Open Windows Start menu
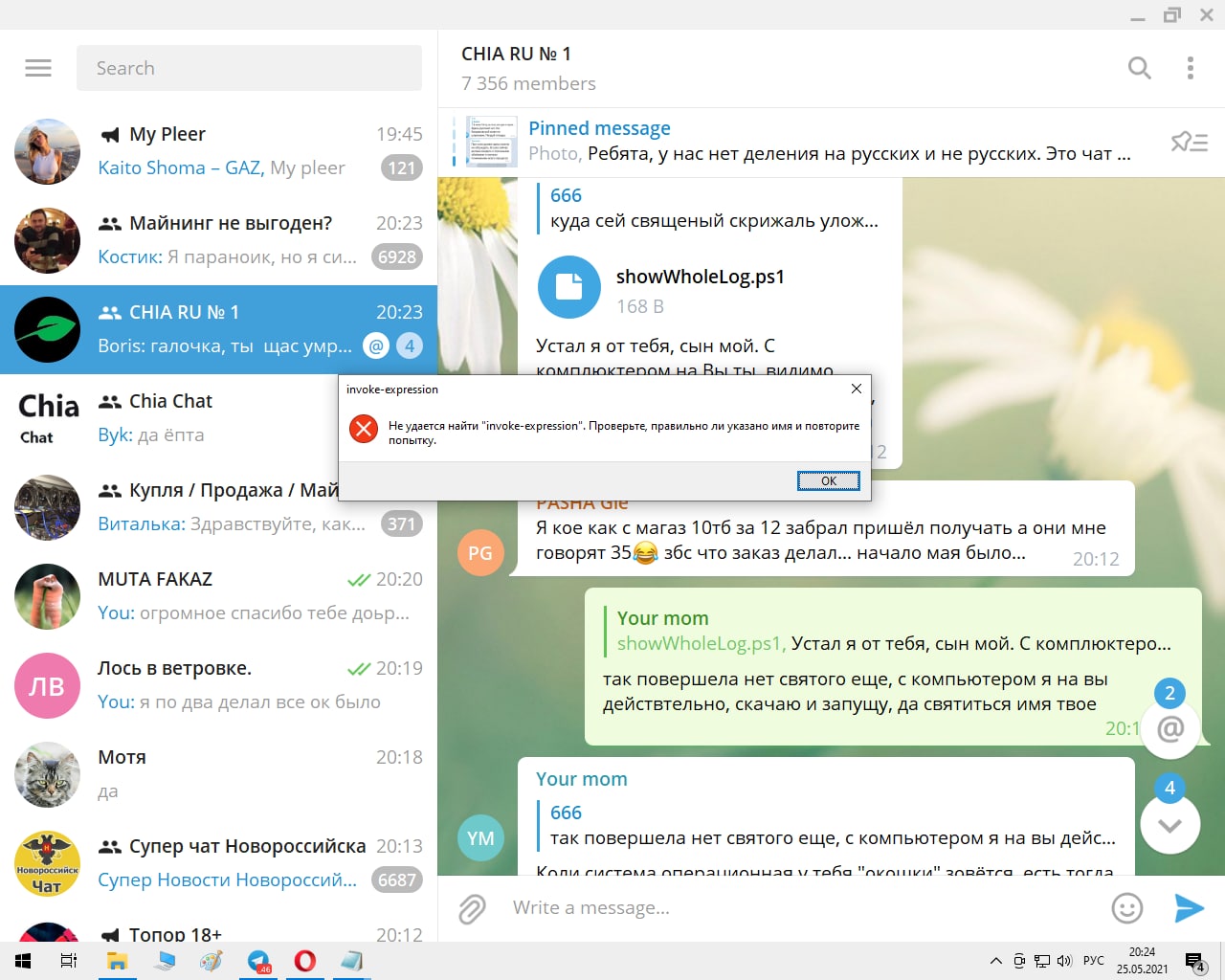 pos(23,961)
